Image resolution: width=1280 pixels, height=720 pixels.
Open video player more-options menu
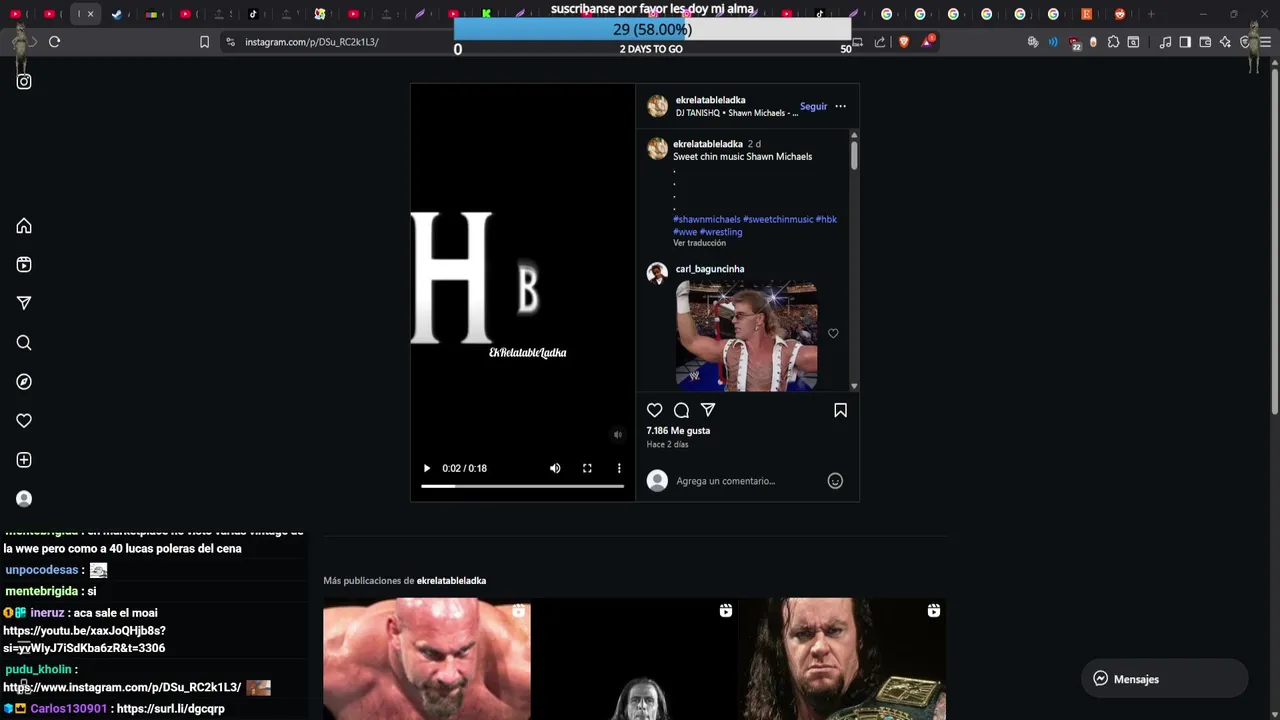(619, 468)
